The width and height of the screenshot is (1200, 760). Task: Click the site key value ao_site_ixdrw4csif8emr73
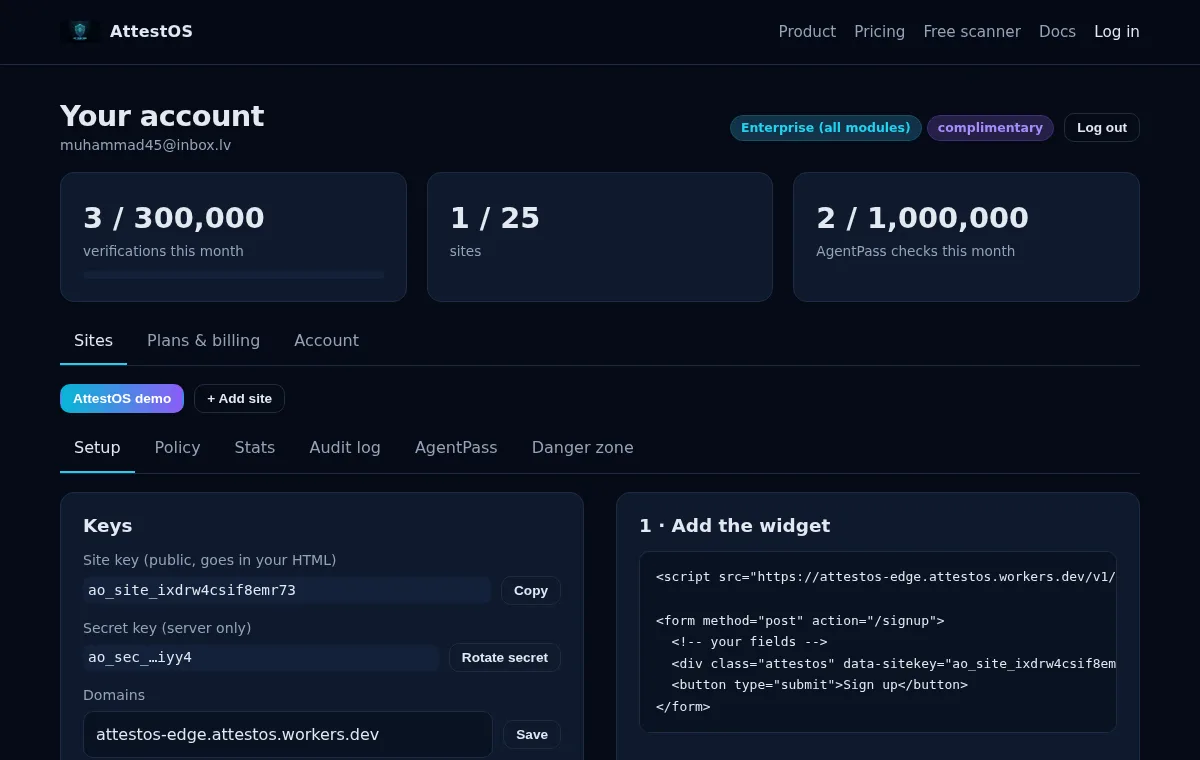pyautogui.click(x=287, y=590)
